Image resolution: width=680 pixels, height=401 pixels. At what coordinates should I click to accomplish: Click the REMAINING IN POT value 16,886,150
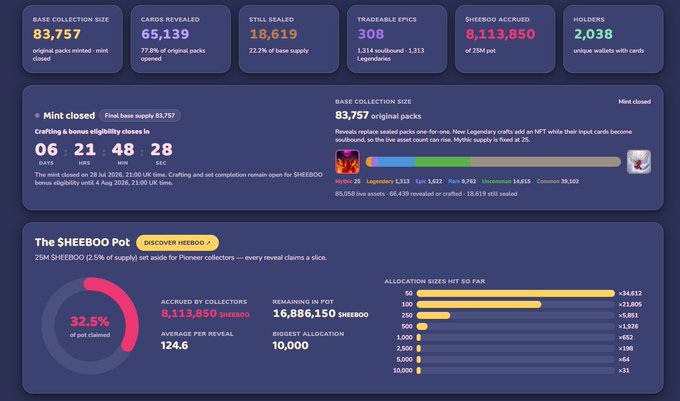(x=304, y=313)
